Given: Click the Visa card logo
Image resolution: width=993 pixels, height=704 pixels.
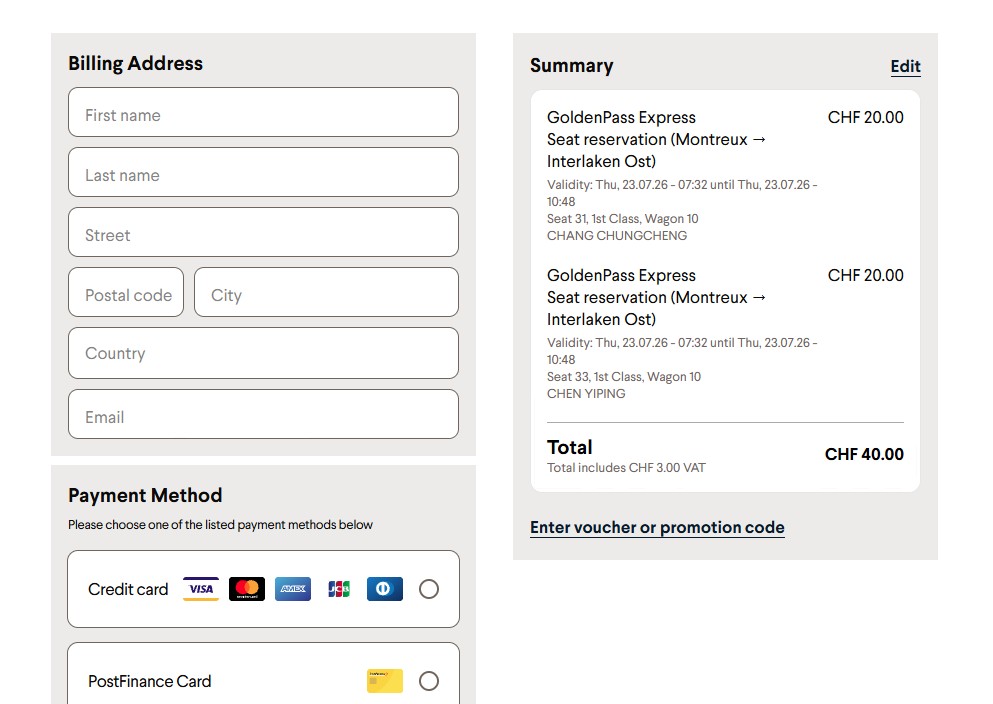Looking at the screenshot, I should [201, 589].
